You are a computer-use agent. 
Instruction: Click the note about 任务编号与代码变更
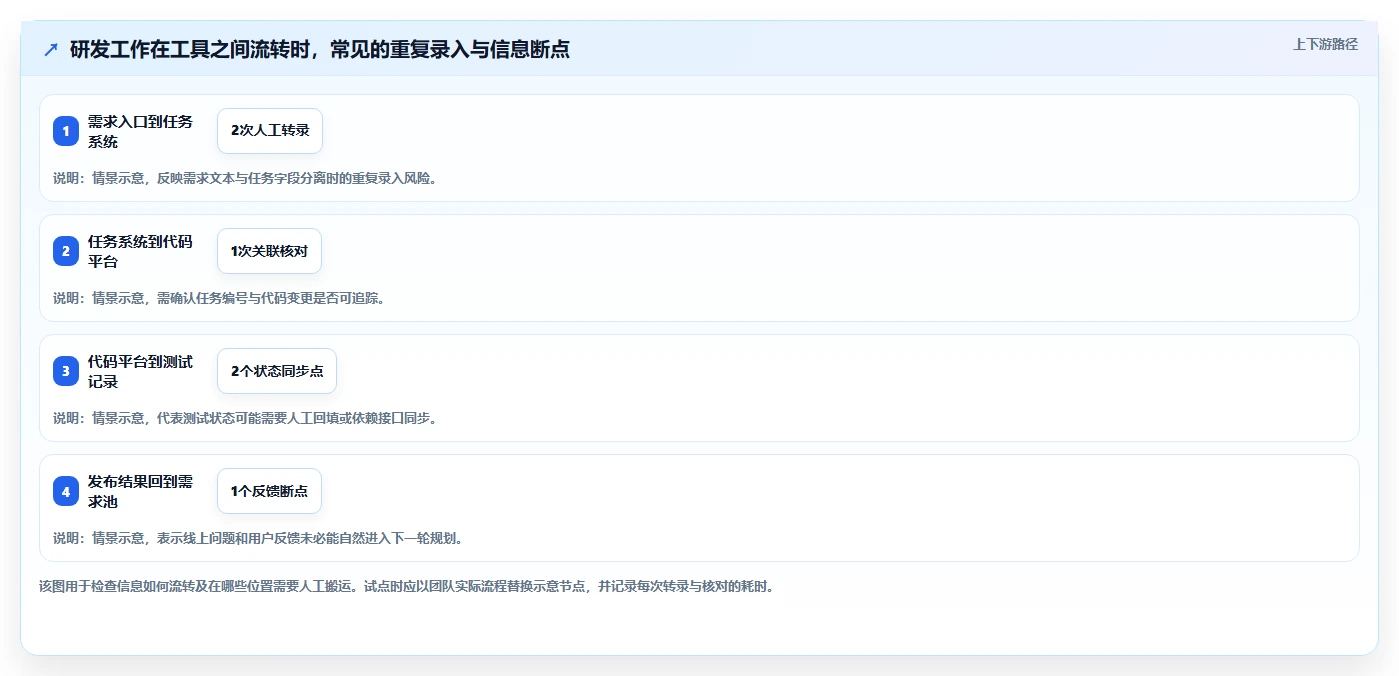[219, 298]
